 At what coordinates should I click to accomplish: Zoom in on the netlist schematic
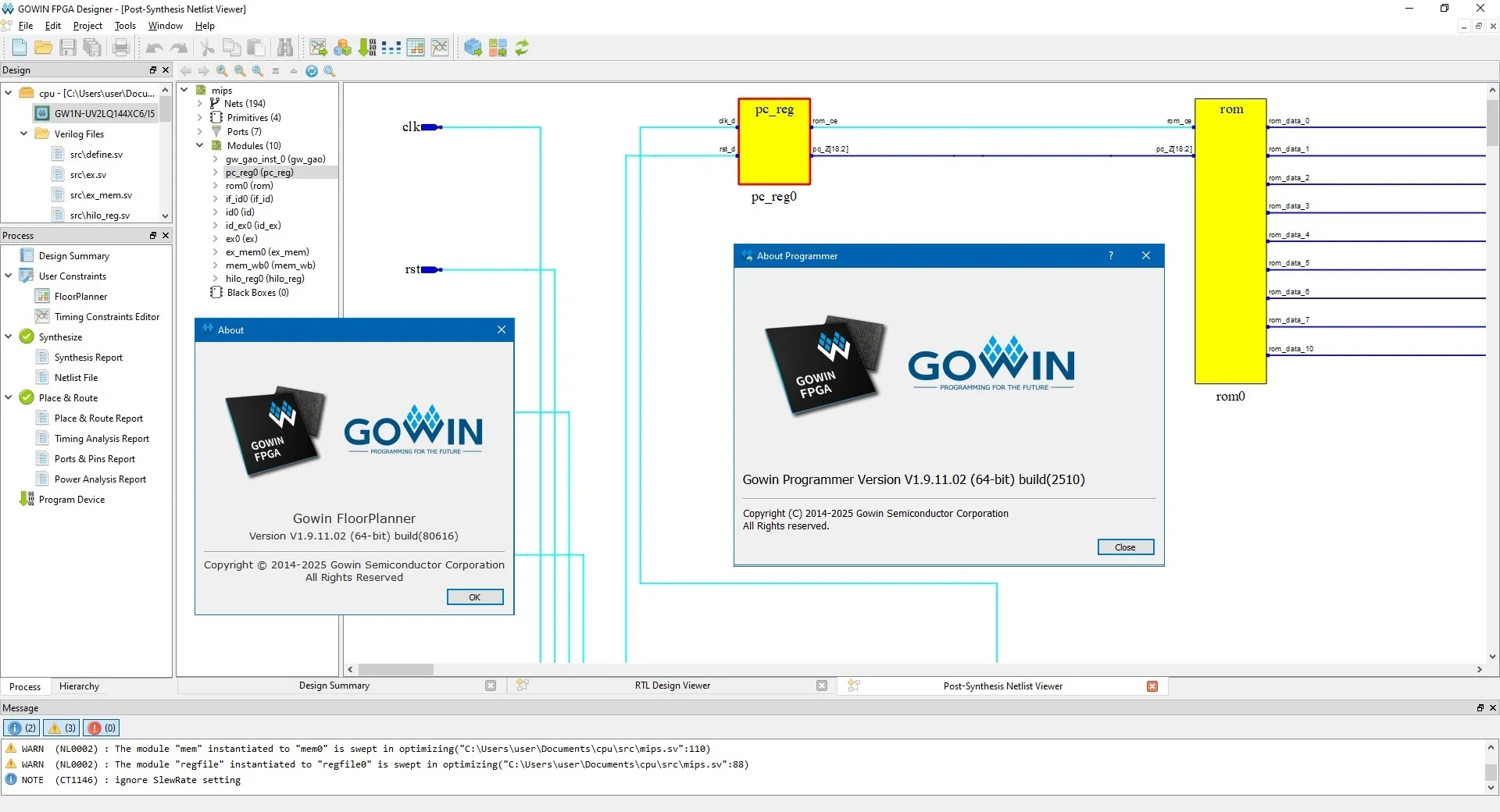pyautogui.click(x=222, y=71)
